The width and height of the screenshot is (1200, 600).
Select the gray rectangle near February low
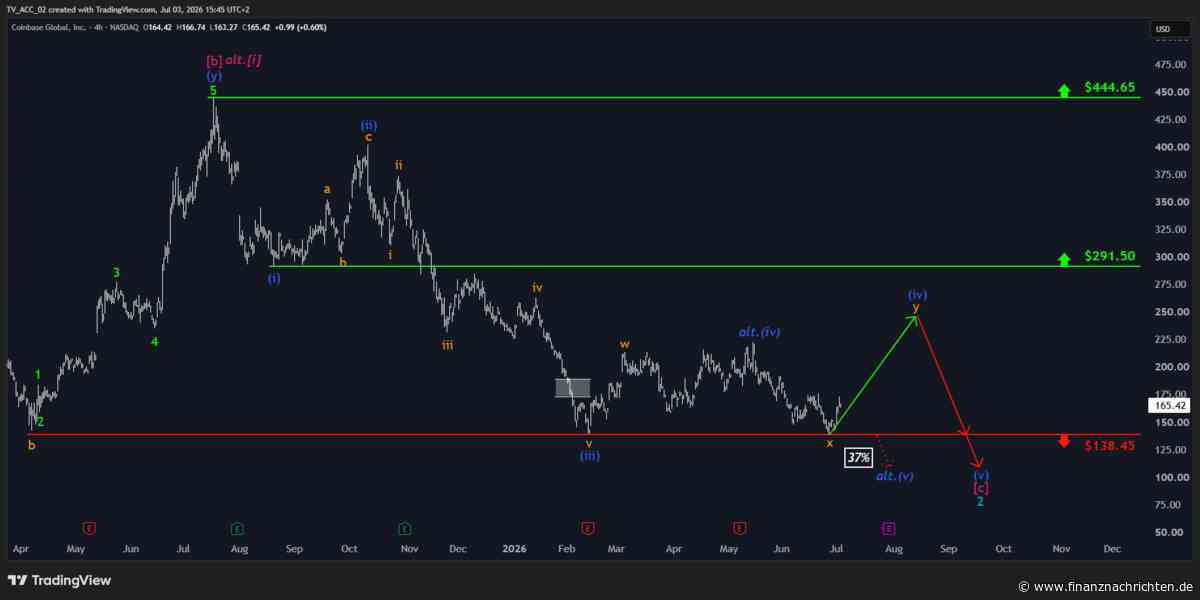click(573, 388)
